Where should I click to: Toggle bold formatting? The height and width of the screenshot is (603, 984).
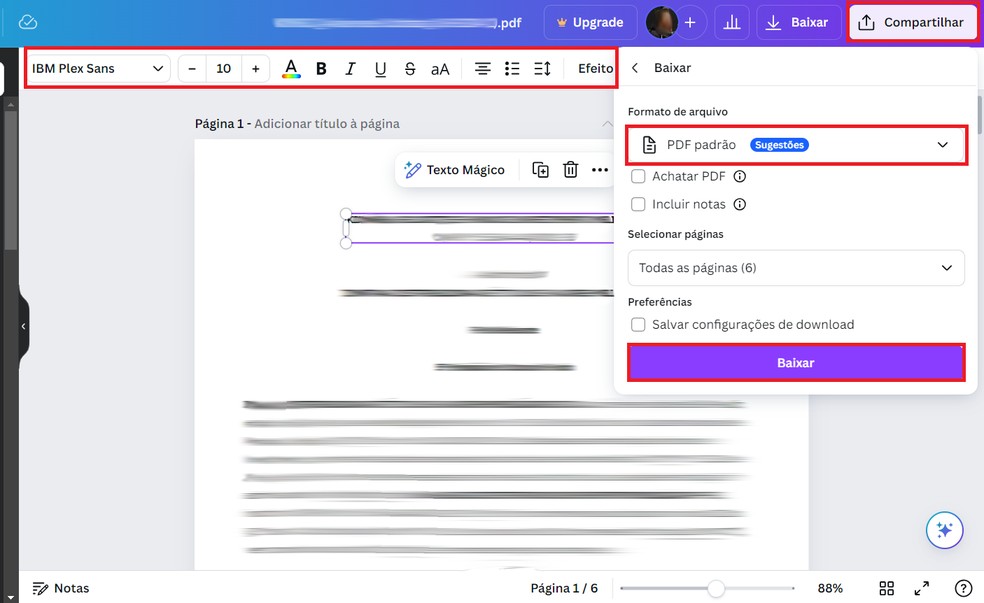click(x=321, y=68)
